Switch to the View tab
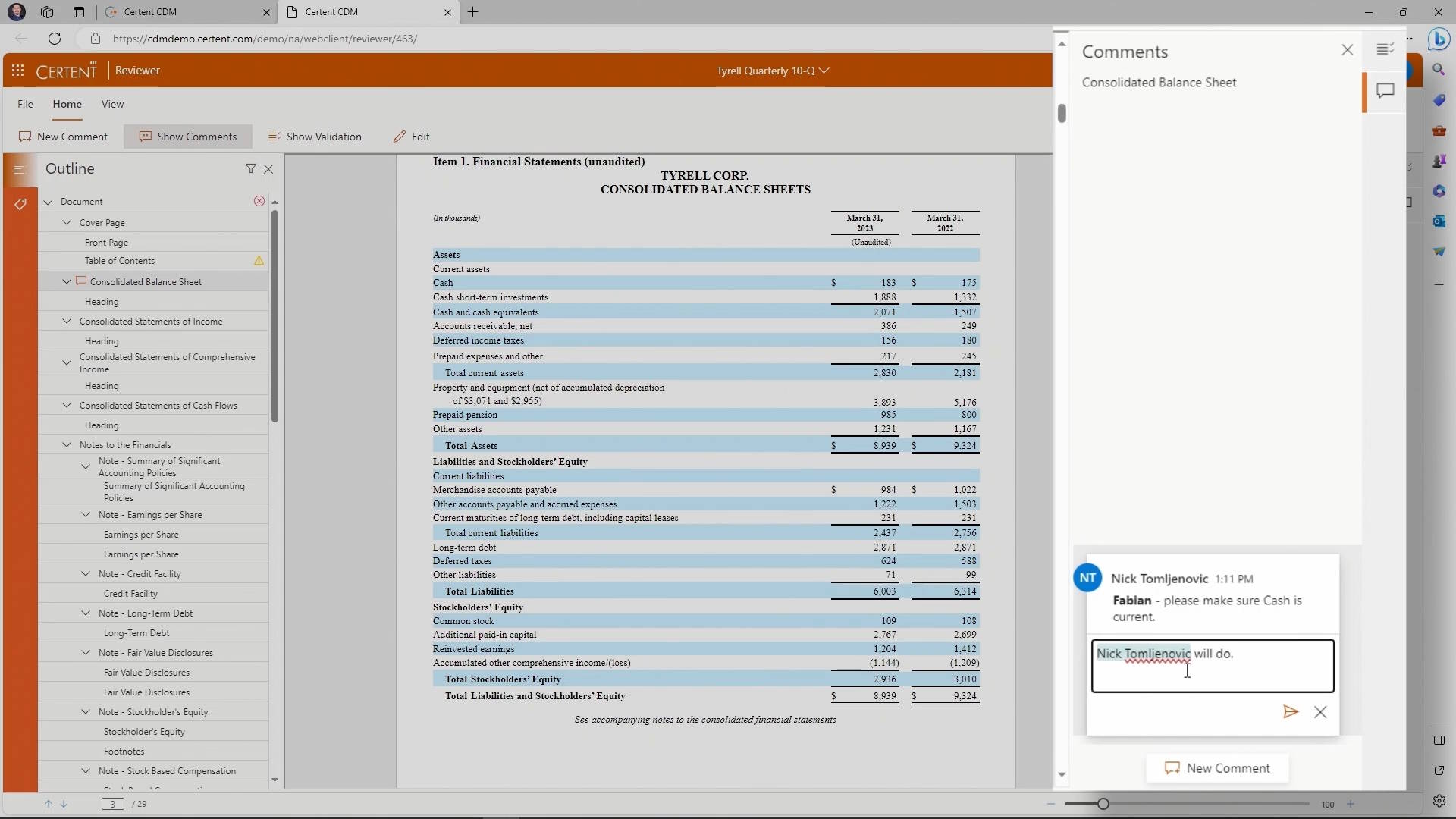Screen dimensions: 1456x819 (112, 104)
